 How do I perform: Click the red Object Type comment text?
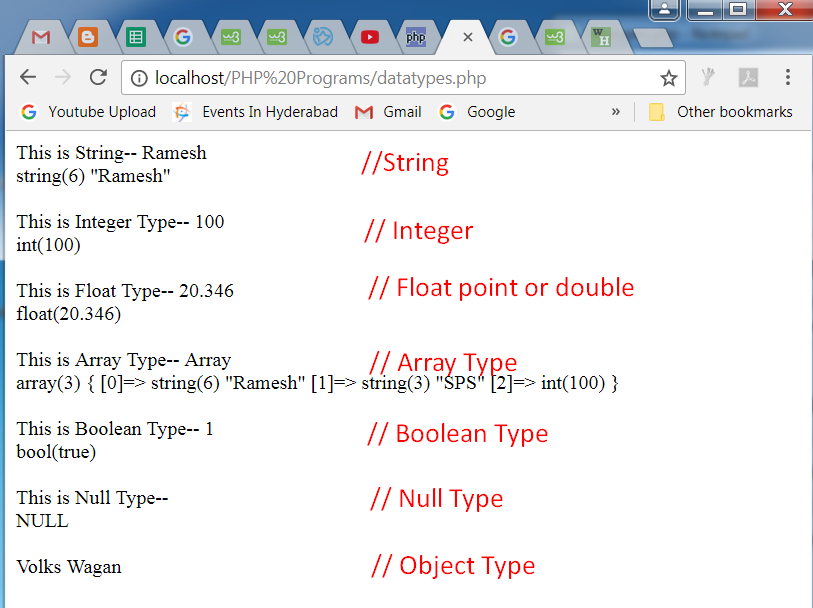pyautogui.click(x=453, y=565)
